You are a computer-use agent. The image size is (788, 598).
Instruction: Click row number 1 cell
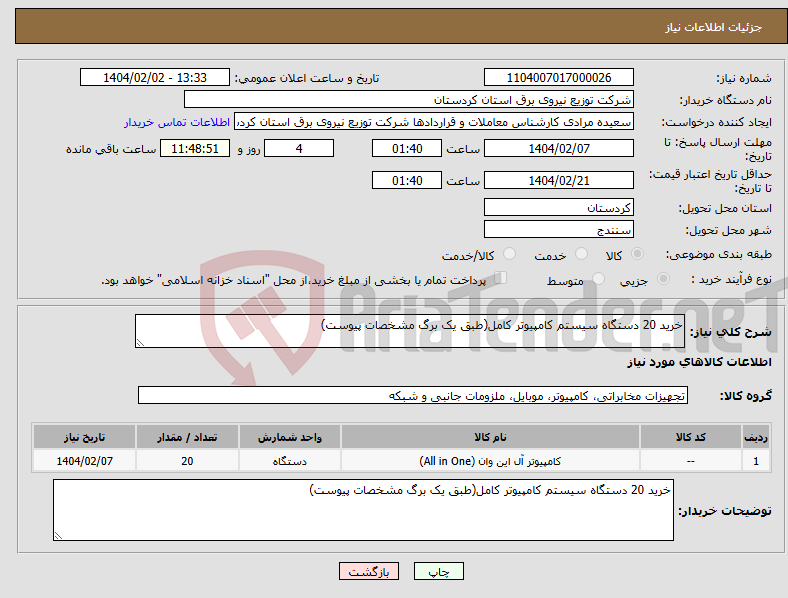[x=756, y=461]
